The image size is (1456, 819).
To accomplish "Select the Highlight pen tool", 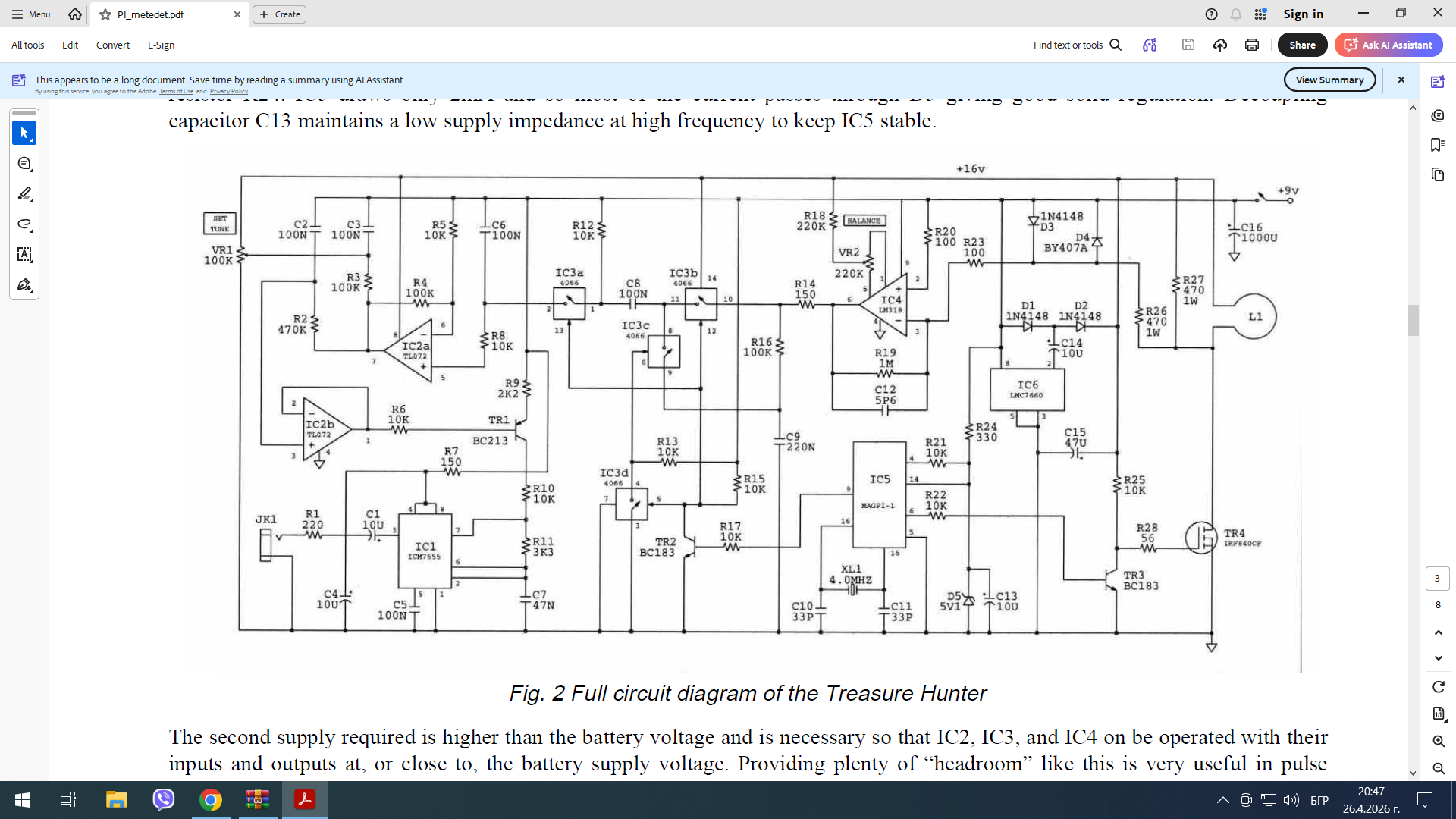I will tap(24, 194).
